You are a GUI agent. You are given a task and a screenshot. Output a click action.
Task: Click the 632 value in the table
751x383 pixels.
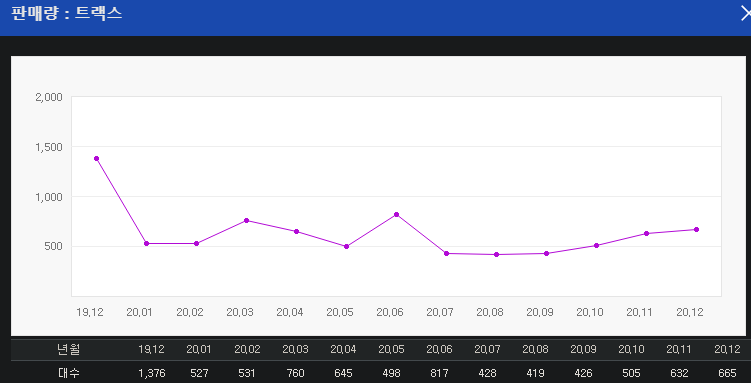(x=679, y=373)
